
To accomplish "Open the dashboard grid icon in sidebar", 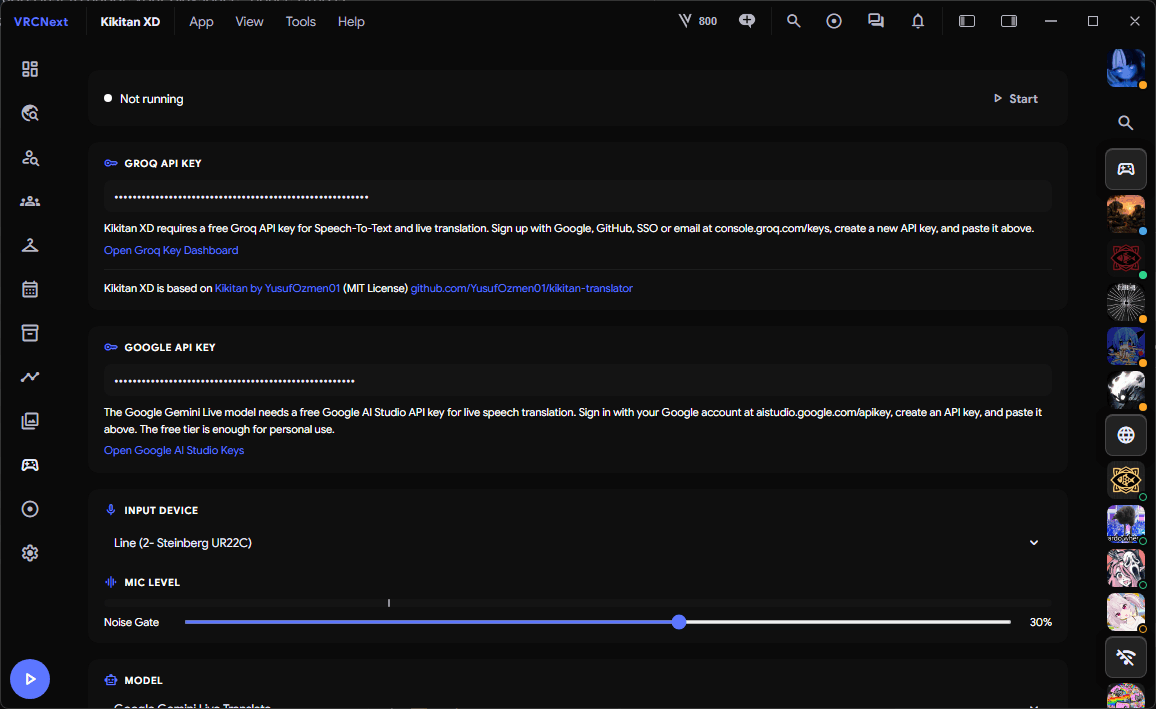I will 29,69.
